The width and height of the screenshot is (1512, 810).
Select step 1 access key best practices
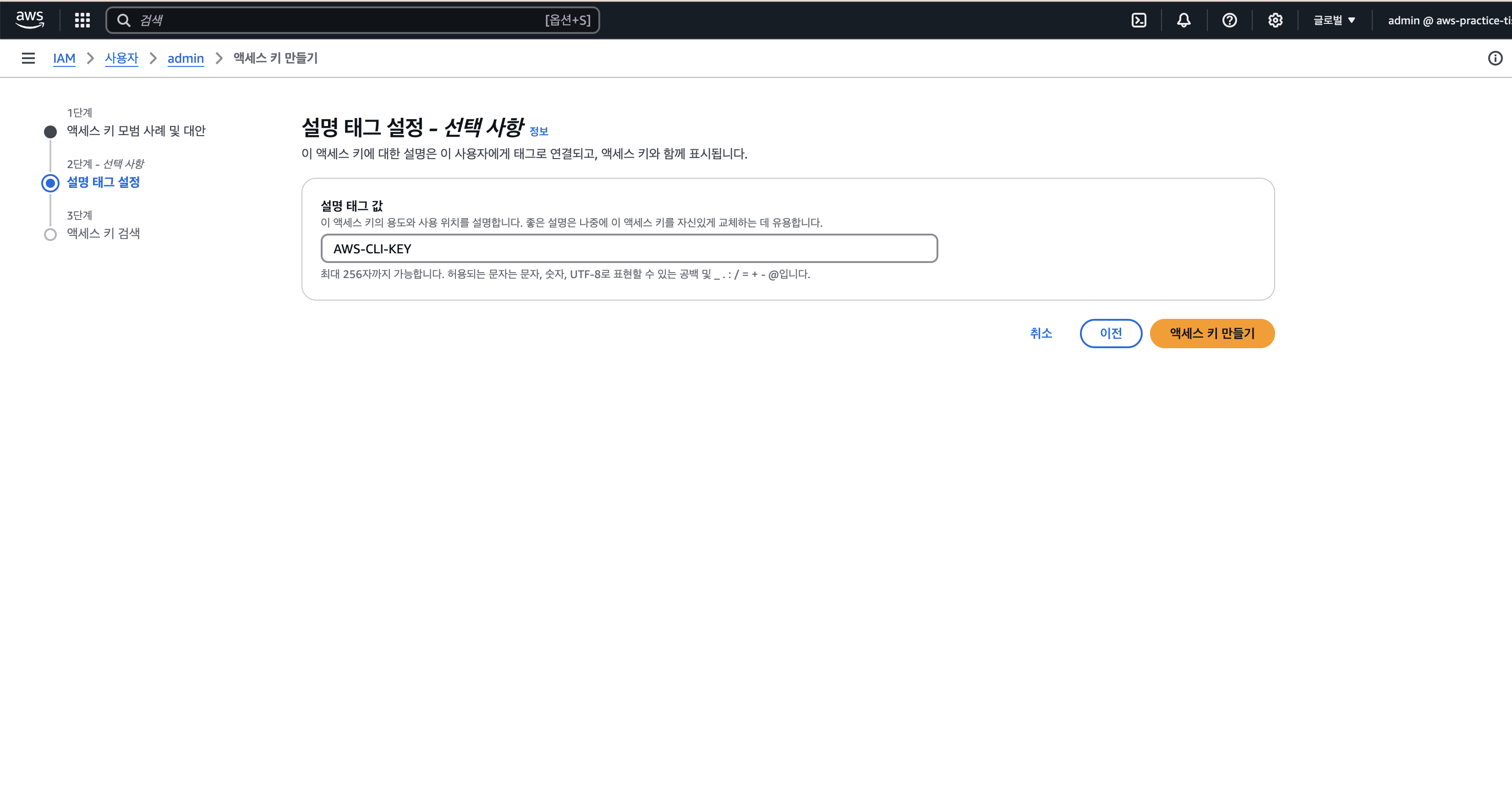coord(136,130)
